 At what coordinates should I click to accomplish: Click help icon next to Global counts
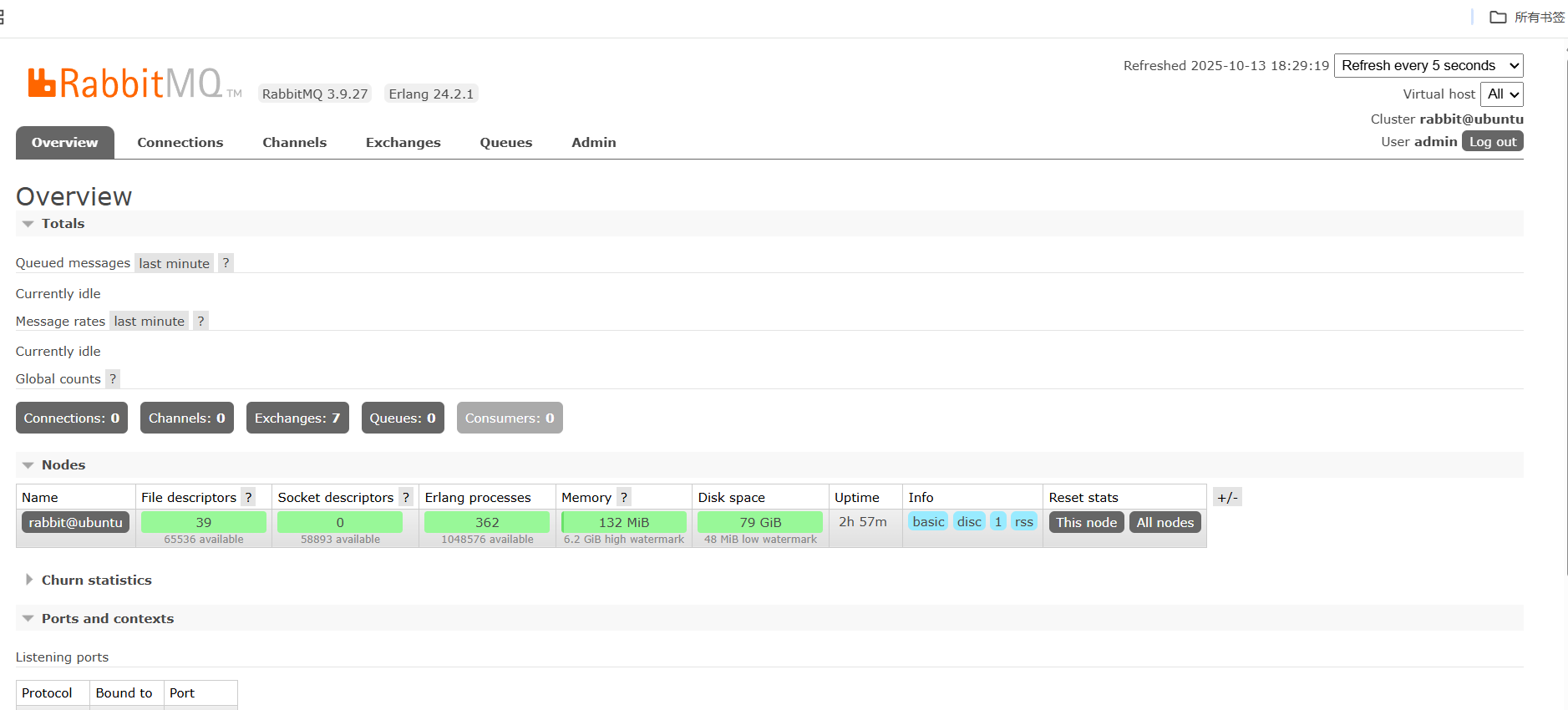click(x=113, y=378)
